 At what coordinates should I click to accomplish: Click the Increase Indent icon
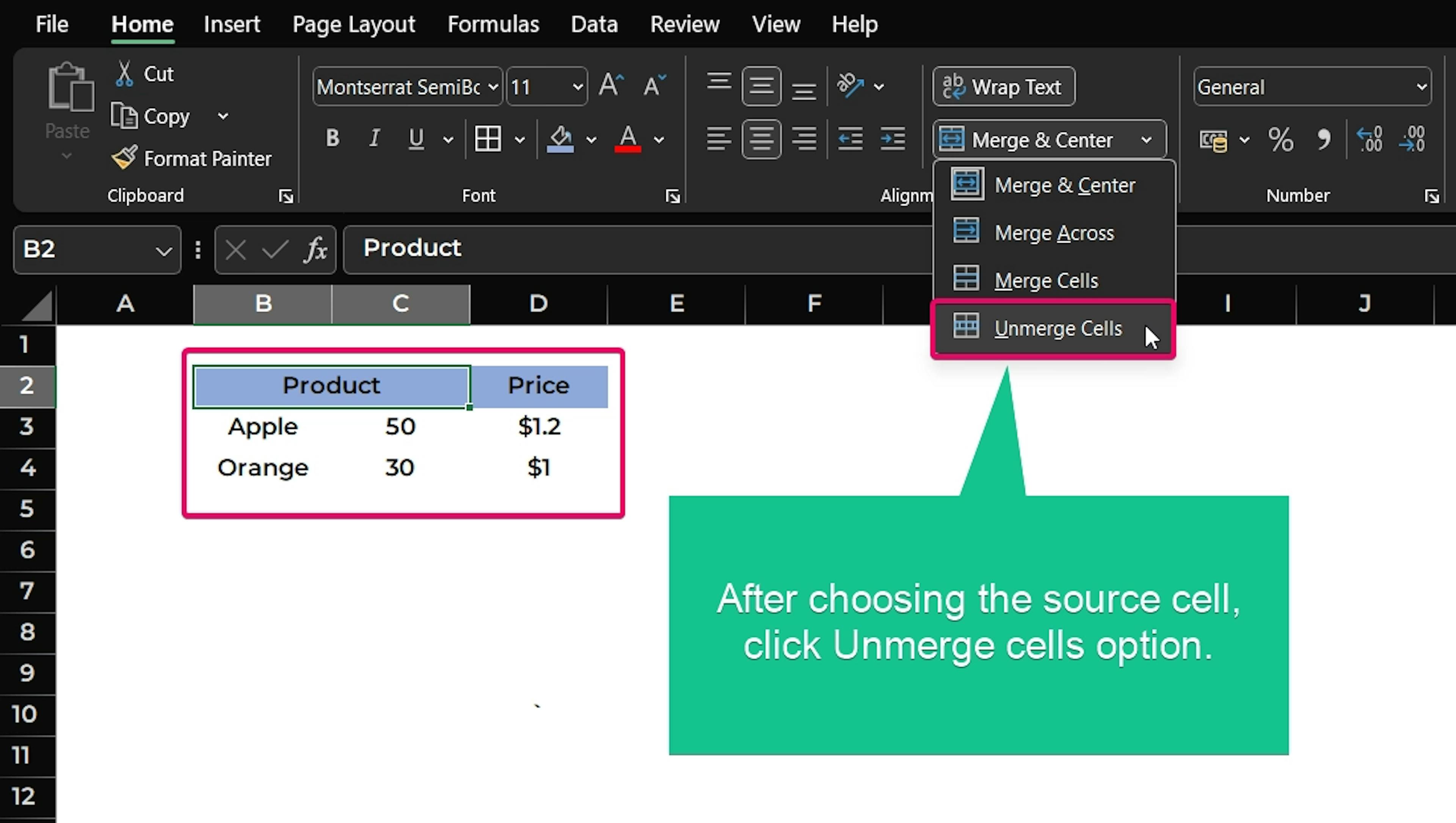(x=893, y=139)
